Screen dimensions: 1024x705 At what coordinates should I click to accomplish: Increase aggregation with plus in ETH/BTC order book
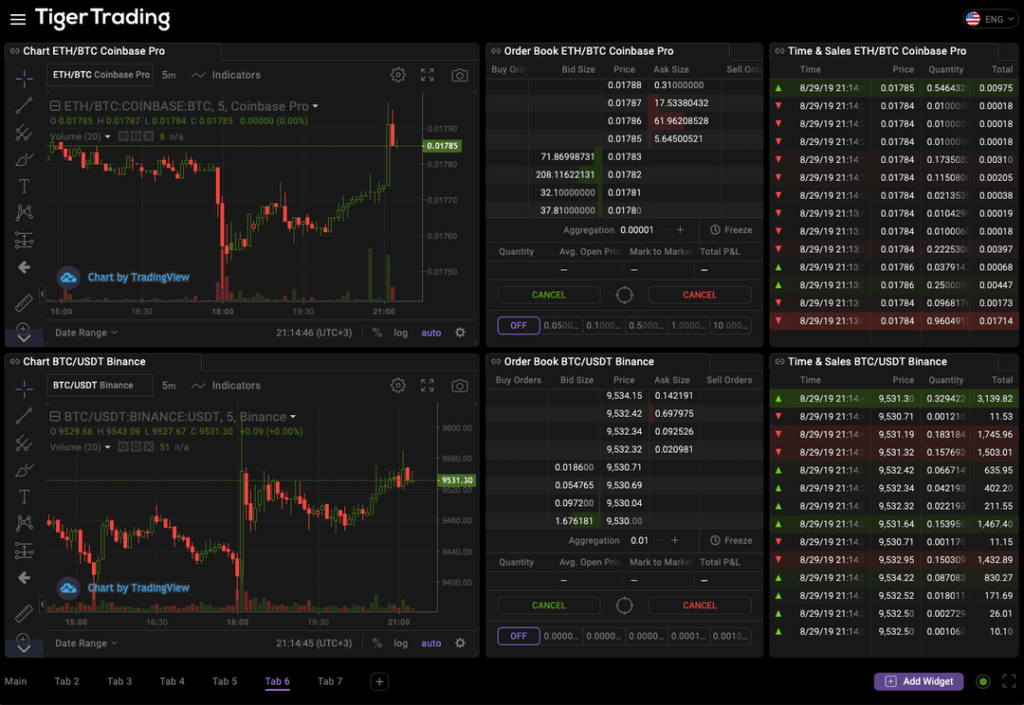pyautogui.click(x=680, y=230)
